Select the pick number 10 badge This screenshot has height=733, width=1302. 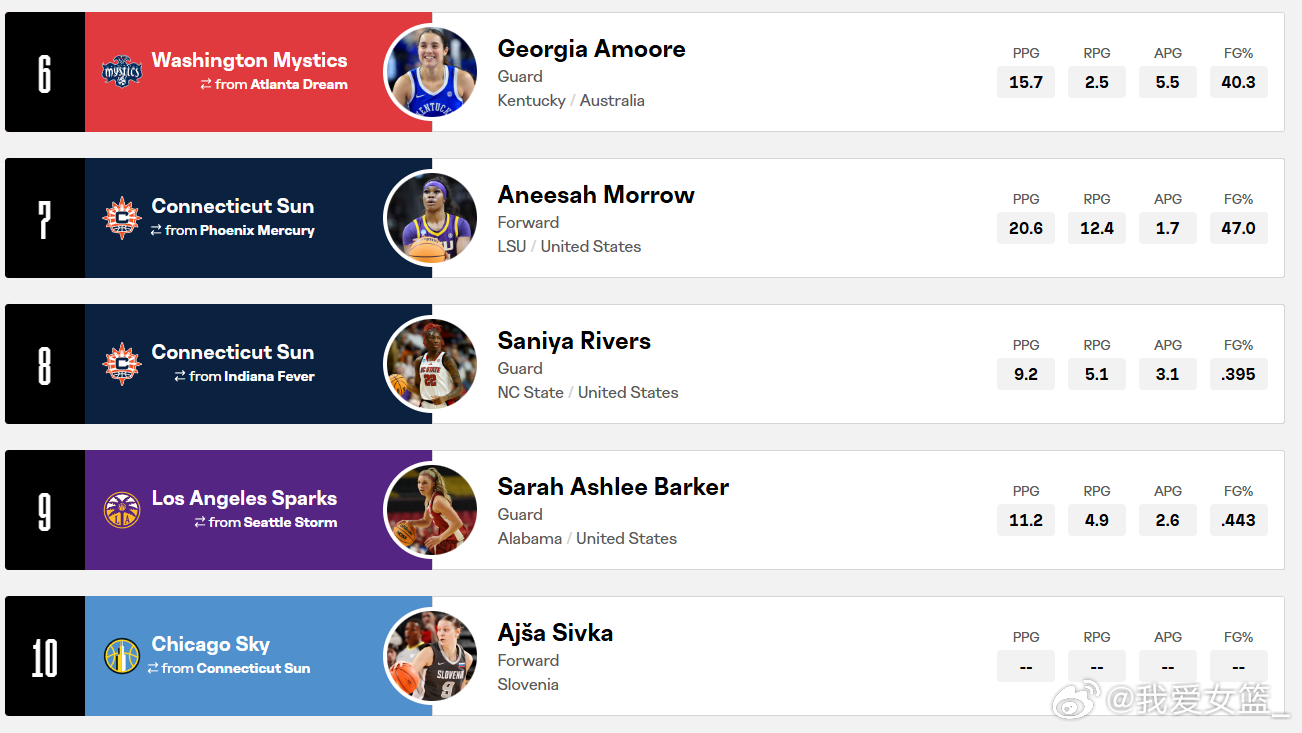(45, 656)
